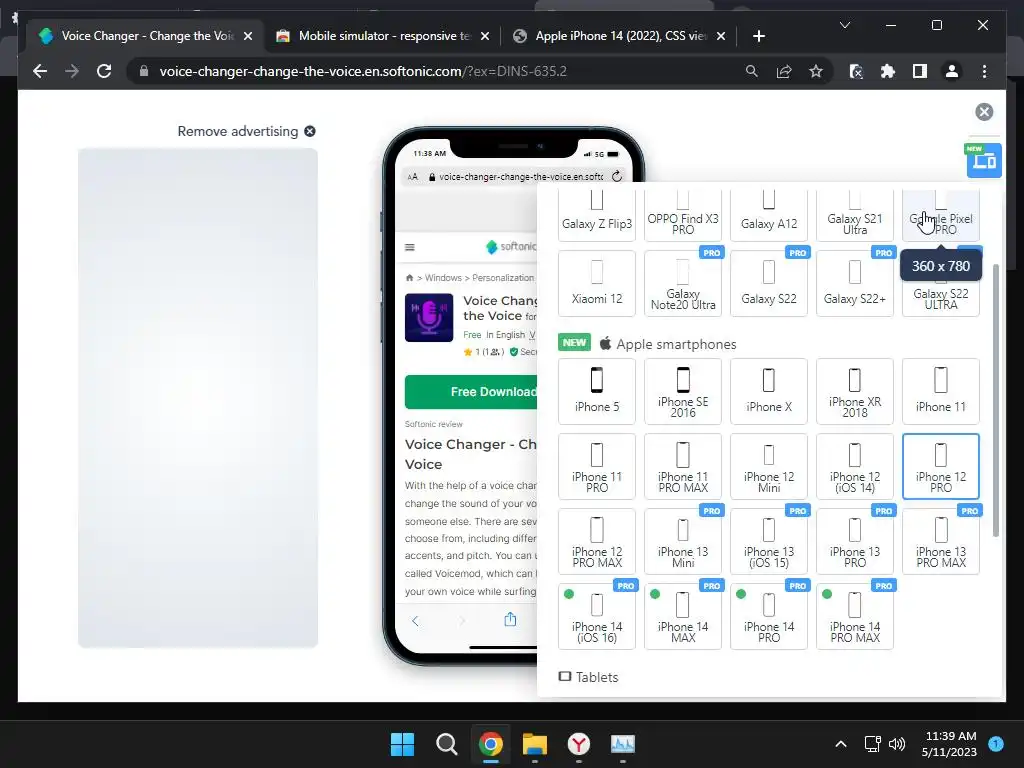Open Windows Start menu

pos(402,744)
